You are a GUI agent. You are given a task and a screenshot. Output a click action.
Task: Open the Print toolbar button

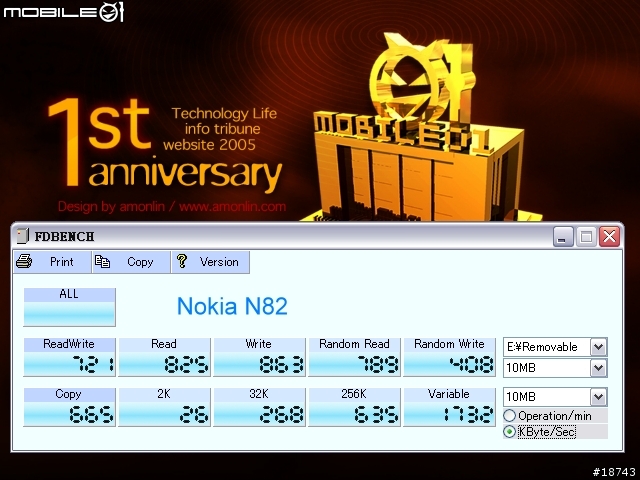[x=52, y=262]
